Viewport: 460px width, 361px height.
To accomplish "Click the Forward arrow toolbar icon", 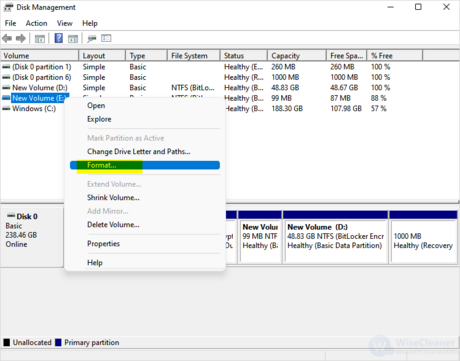I will (x=21, y=38).
